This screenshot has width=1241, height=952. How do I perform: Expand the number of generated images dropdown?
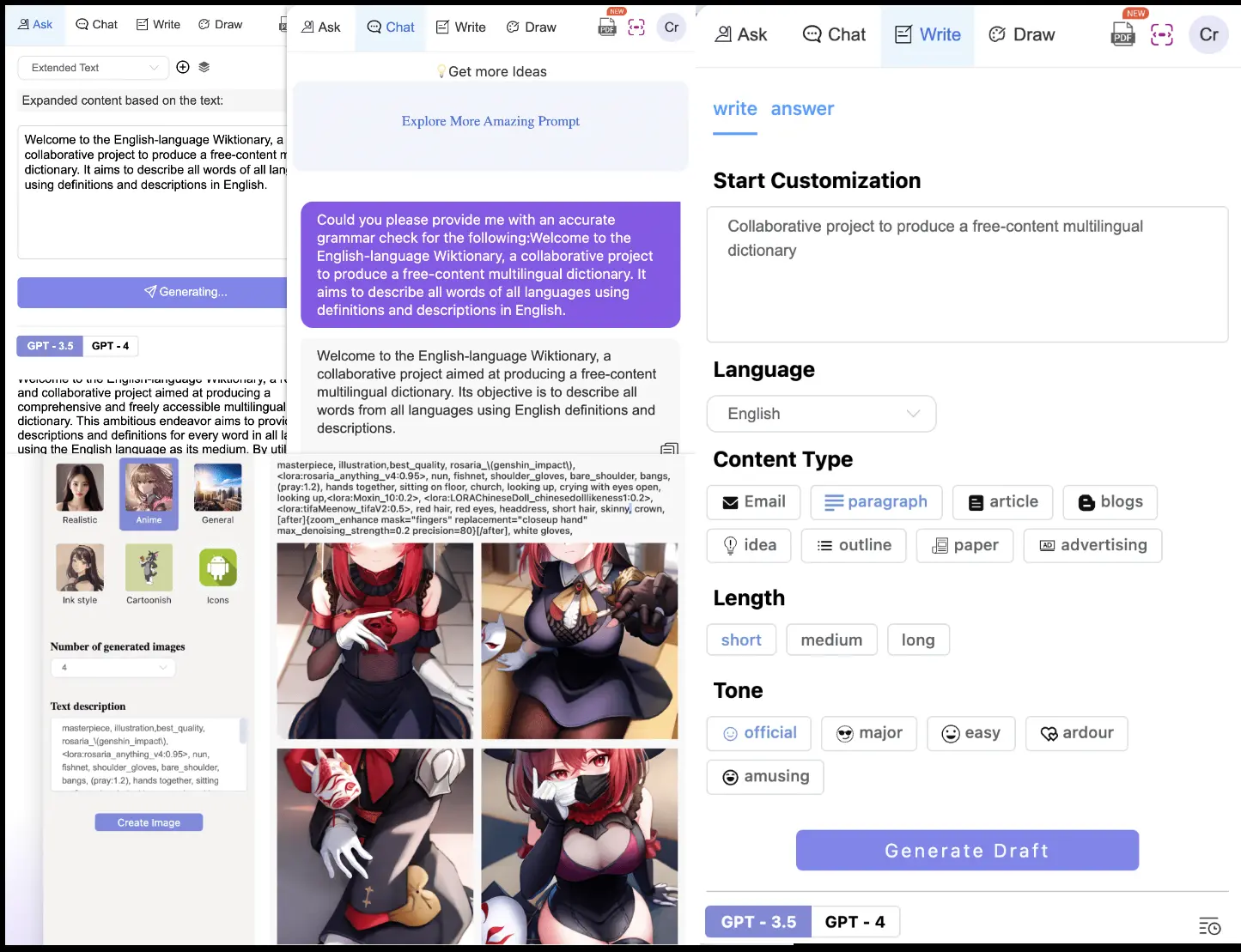click(113, 667)
